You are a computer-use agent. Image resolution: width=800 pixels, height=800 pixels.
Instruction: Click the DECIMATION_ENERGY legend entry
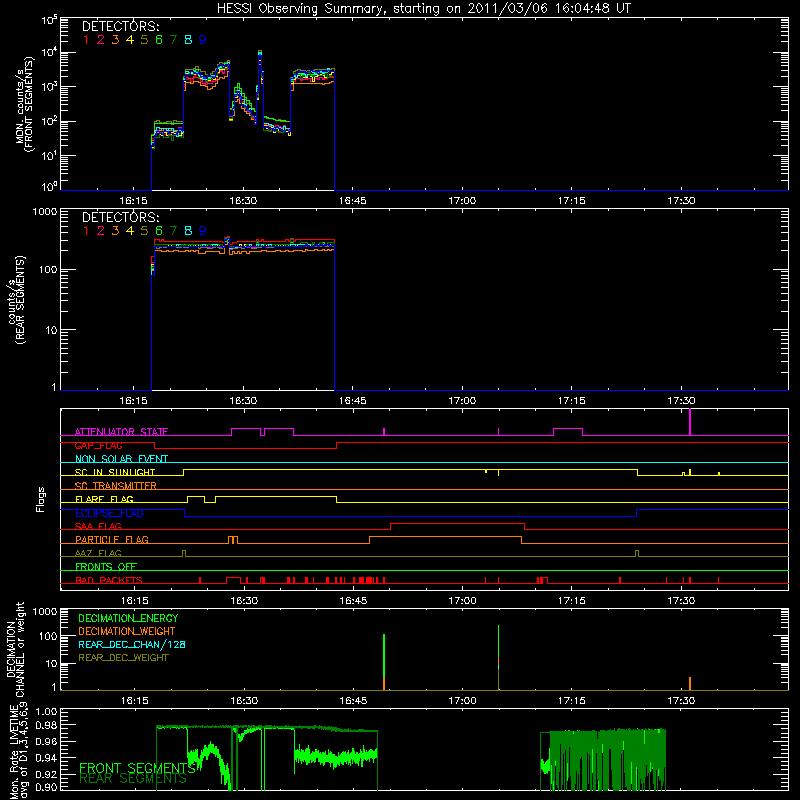128,618
